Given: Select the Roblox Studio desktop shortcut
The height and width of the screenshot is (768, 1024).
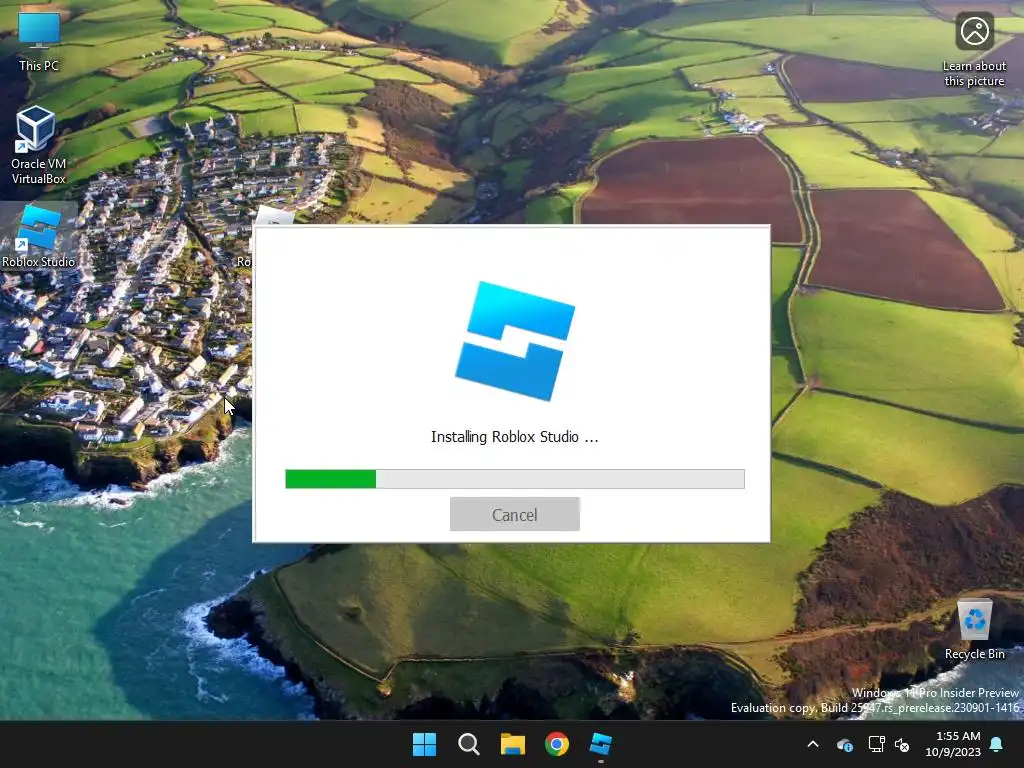Looking at the screenshot, I should pos(39,236).
